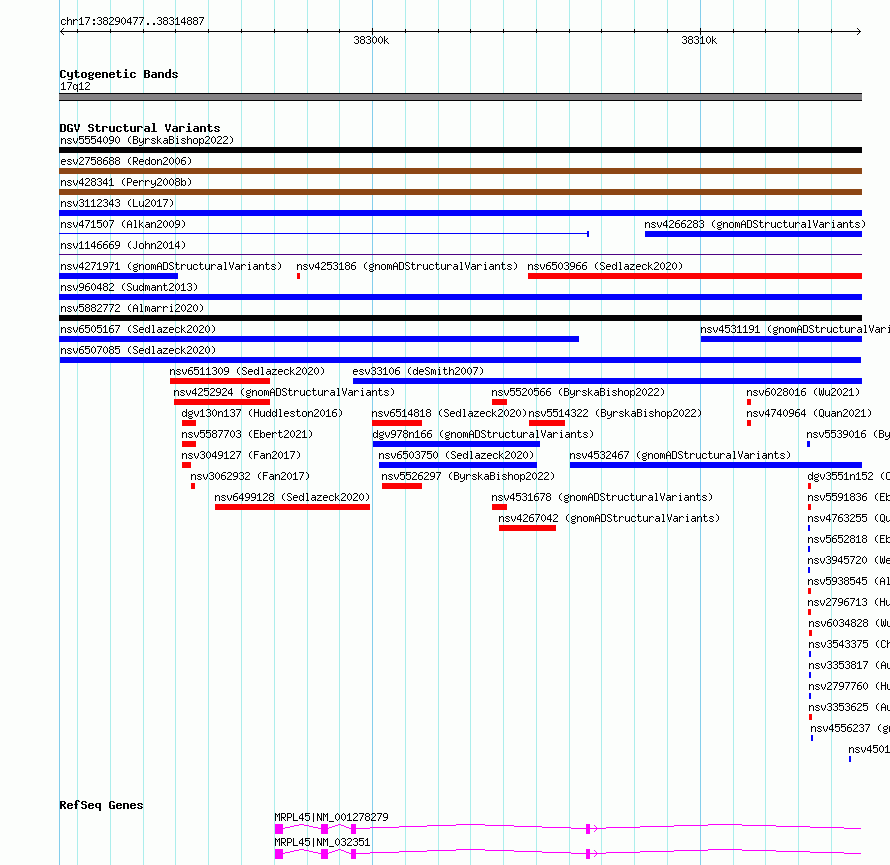The width and height of the screenshot is (890, 865).
Task: Open nsv471507 (Alkan2009) variant entry
Action: (x=123, y=224)
